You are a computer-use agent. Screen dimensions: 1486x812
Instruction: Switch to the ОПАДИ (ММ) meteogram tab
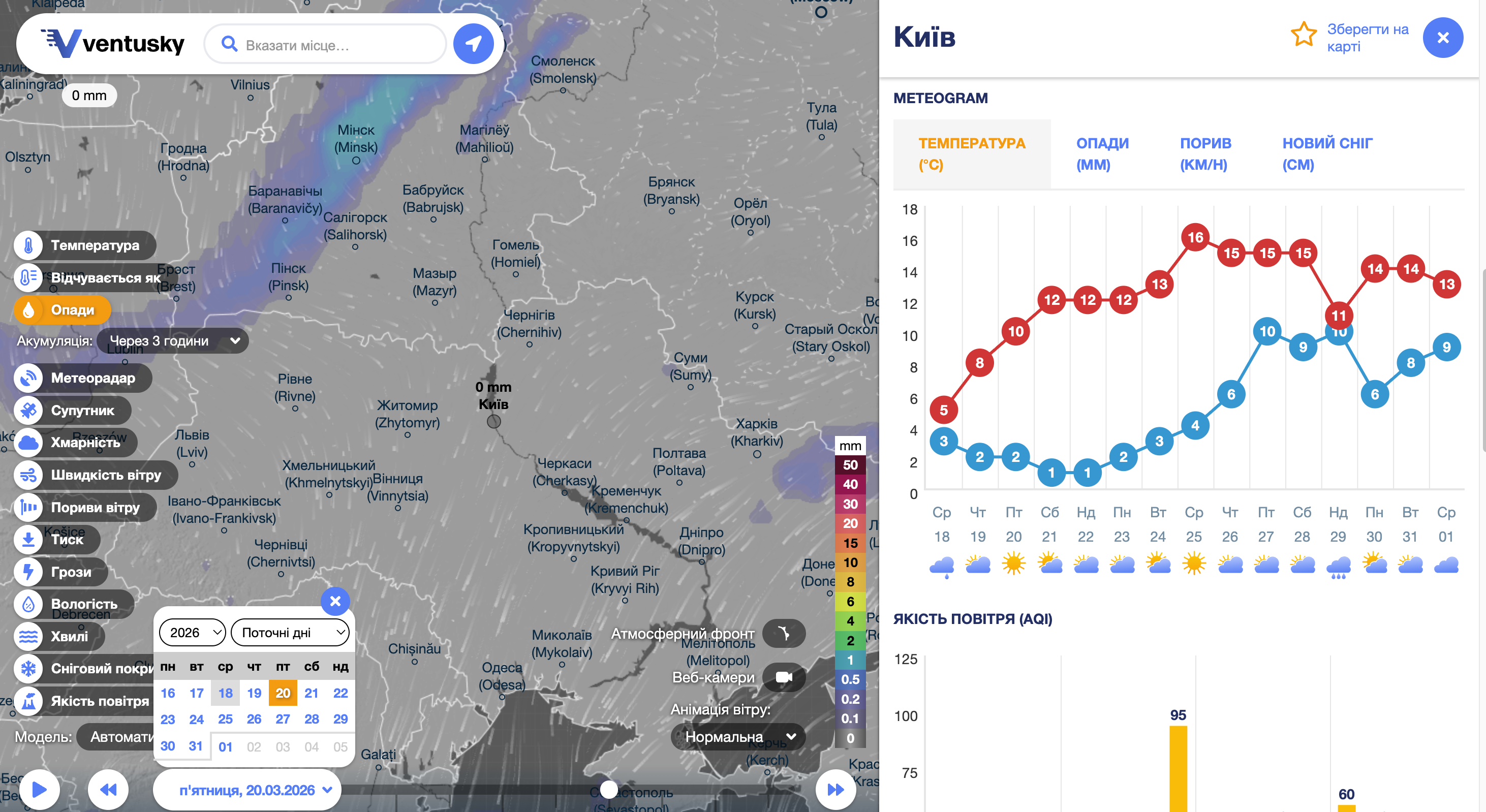click(x=1102, y=154)
